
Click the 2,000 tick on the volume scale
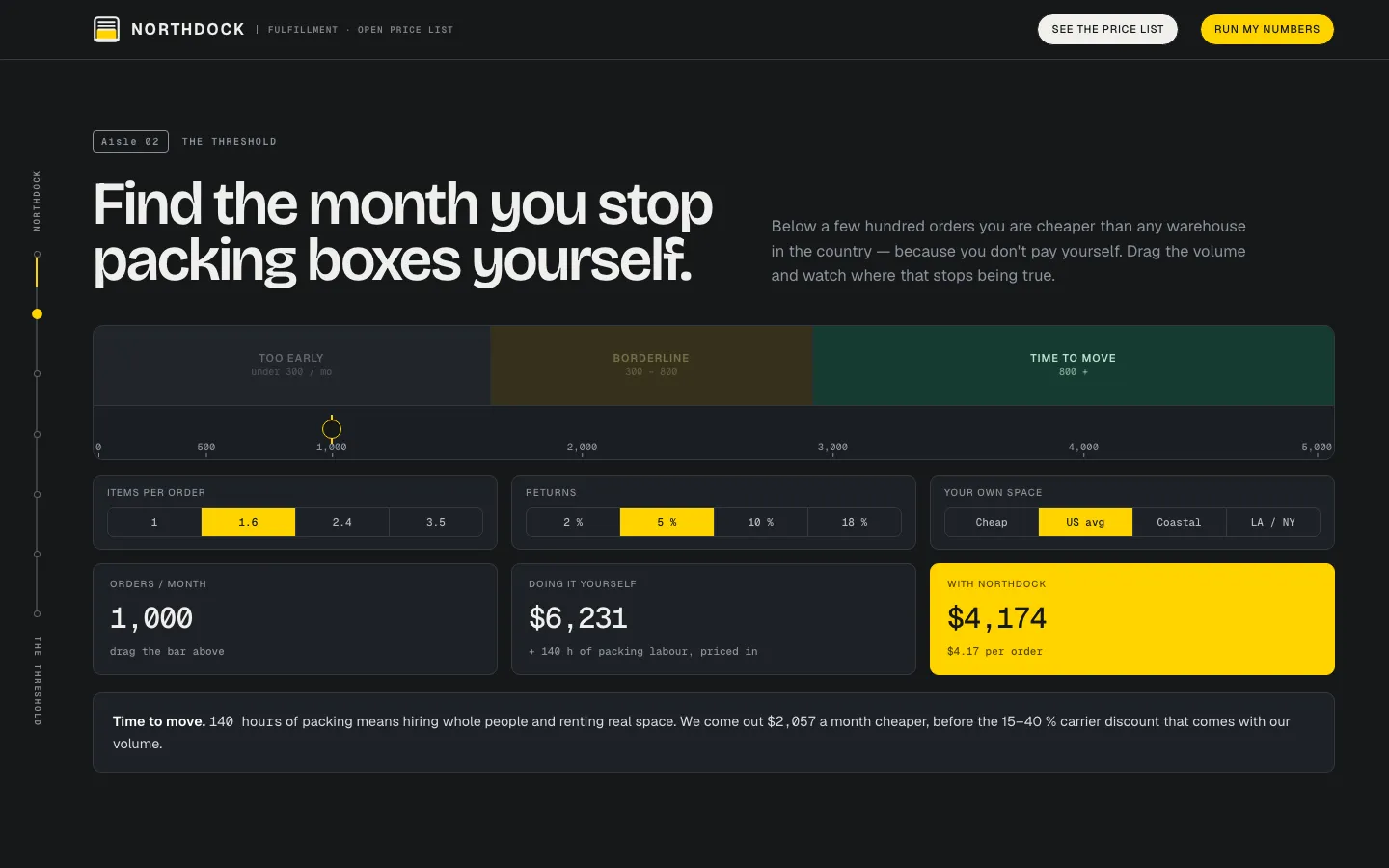point(583,448)
